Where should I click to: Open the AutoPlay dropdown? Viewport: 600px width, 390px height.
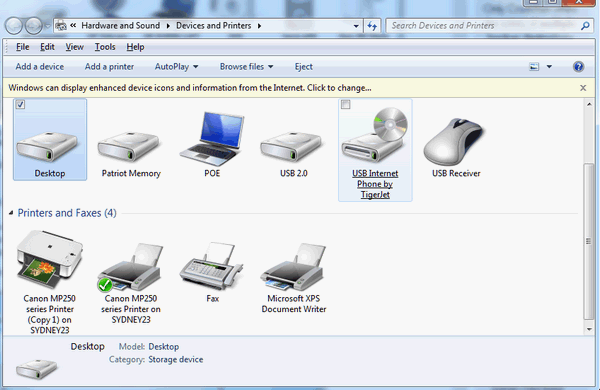(176, 67)
